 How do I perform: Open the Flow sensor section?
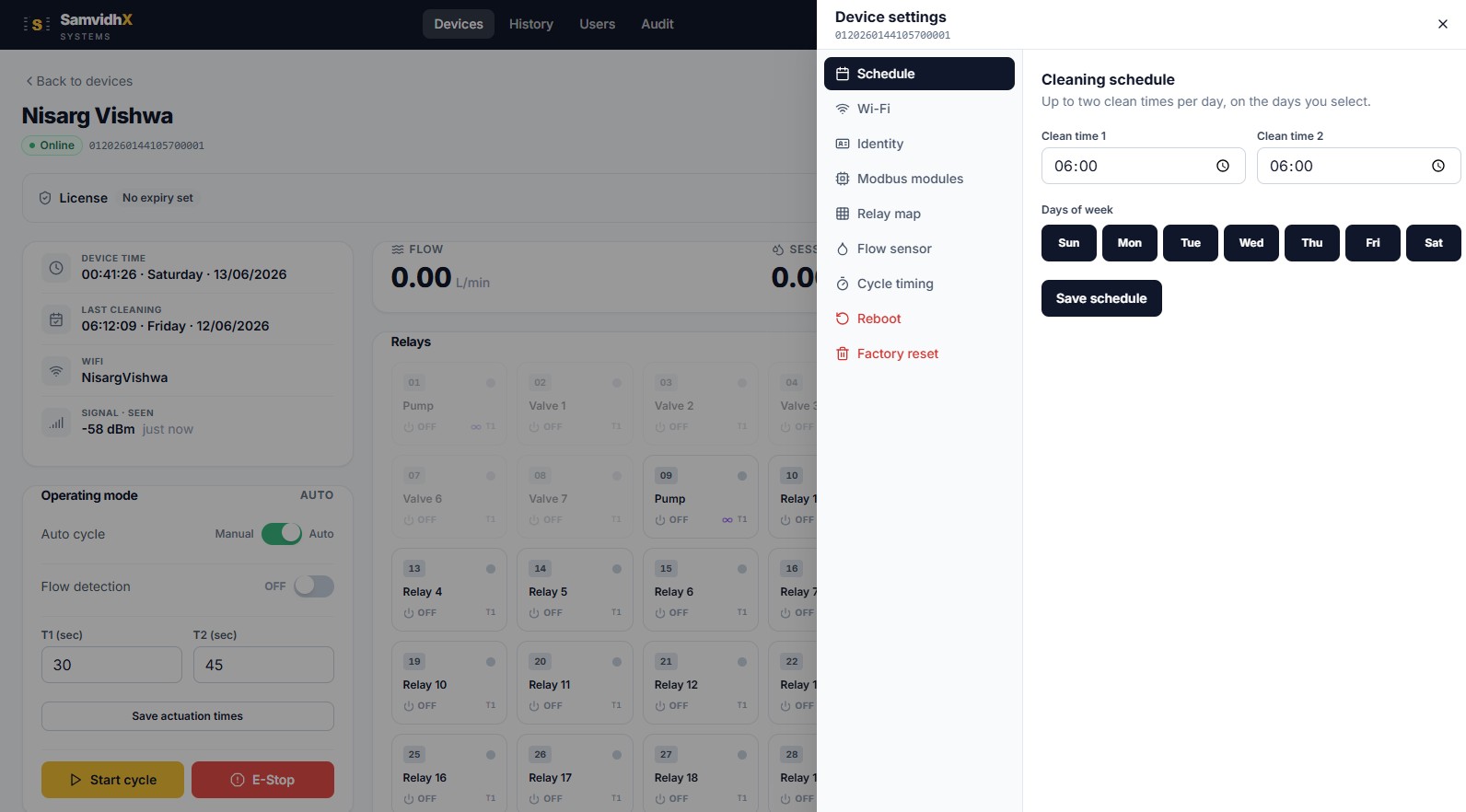click(x=919, y=249)
